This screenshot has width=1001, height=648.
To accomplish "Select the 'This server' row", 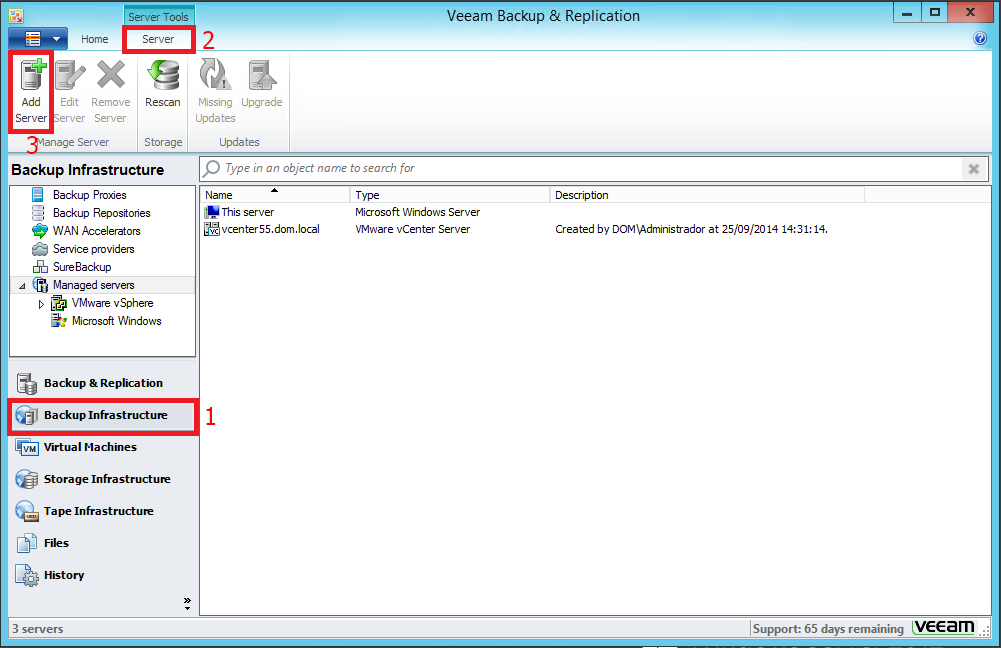I will click(596, 212).
